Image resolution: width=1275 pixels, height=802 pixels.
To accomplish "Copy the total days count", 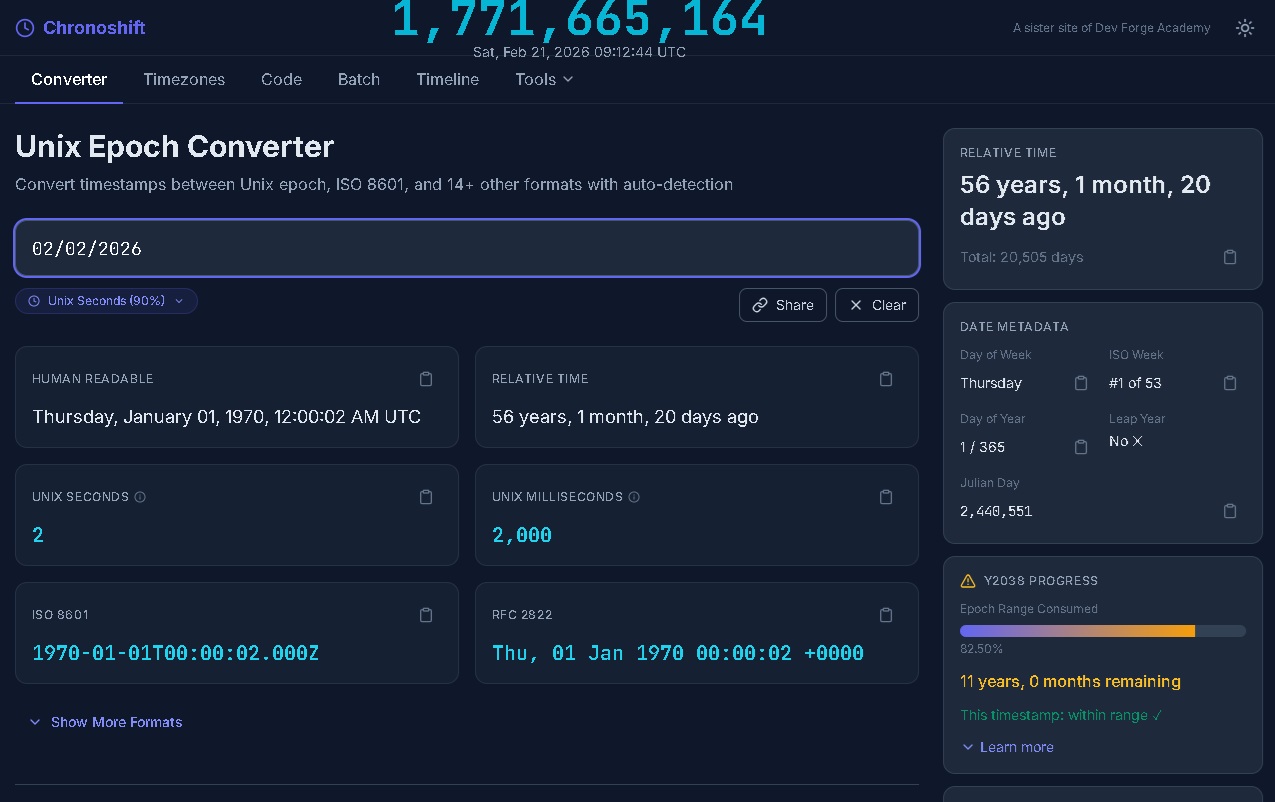I will coord(1230,257).
